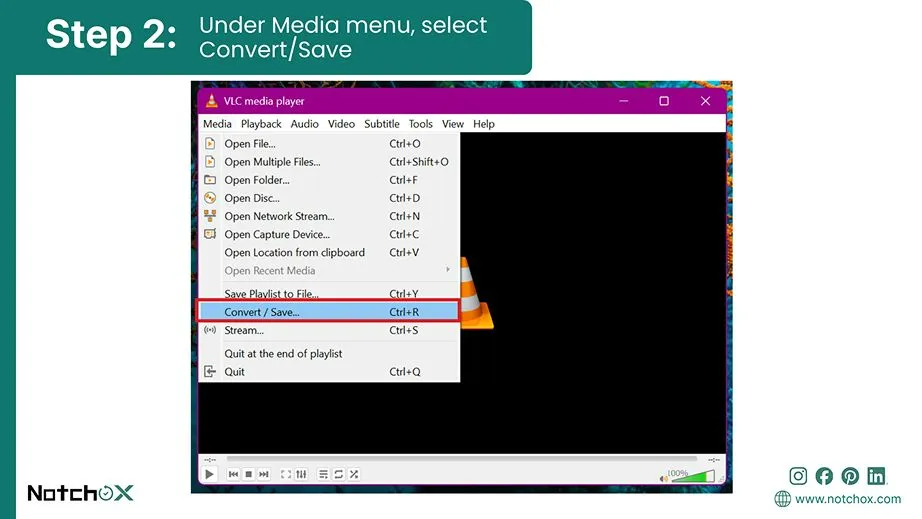Click the previous track button

click(233, 474)
